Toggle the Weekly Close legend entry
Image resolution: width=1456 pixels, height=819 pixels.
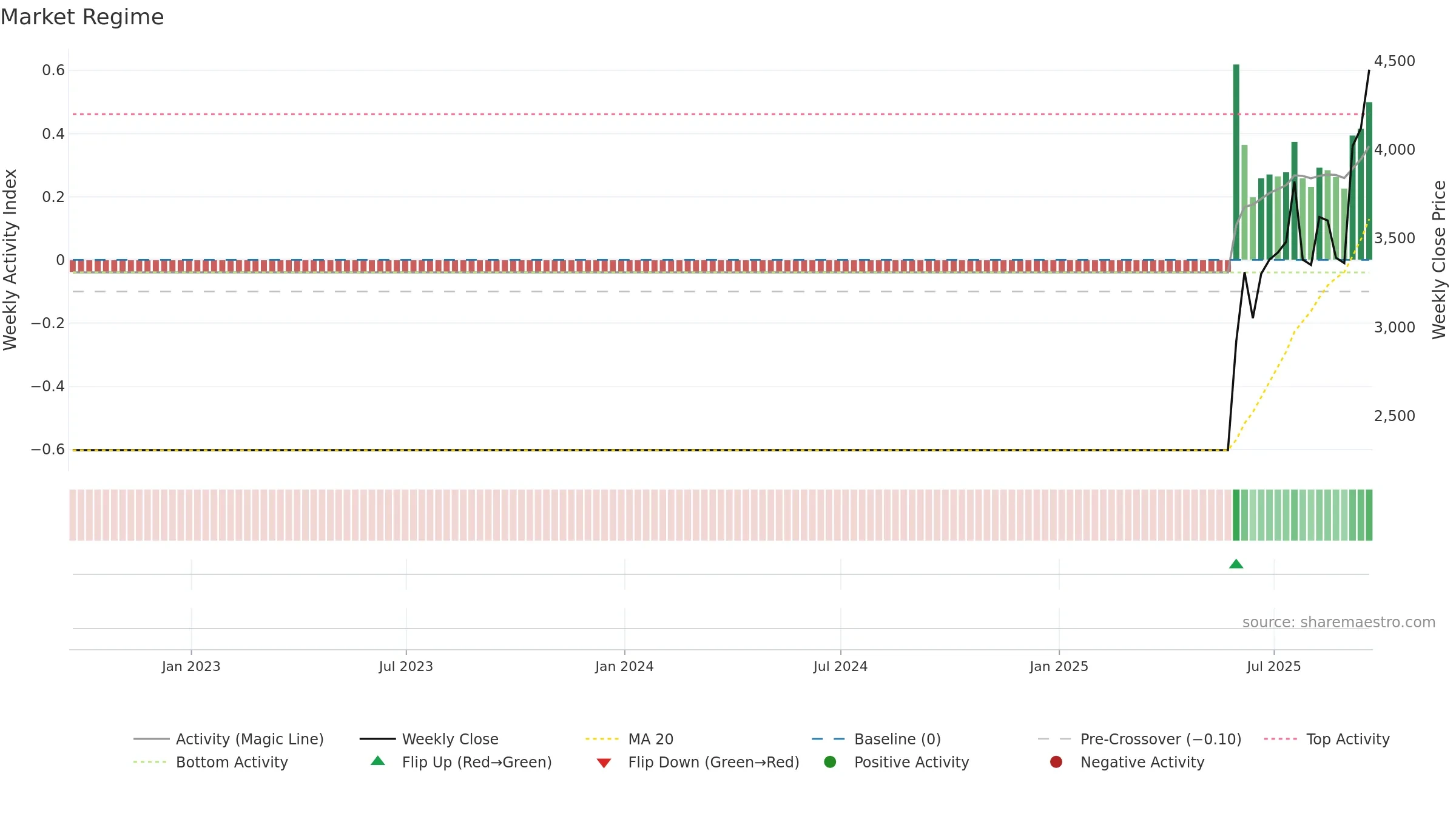(x=429, y=739)
